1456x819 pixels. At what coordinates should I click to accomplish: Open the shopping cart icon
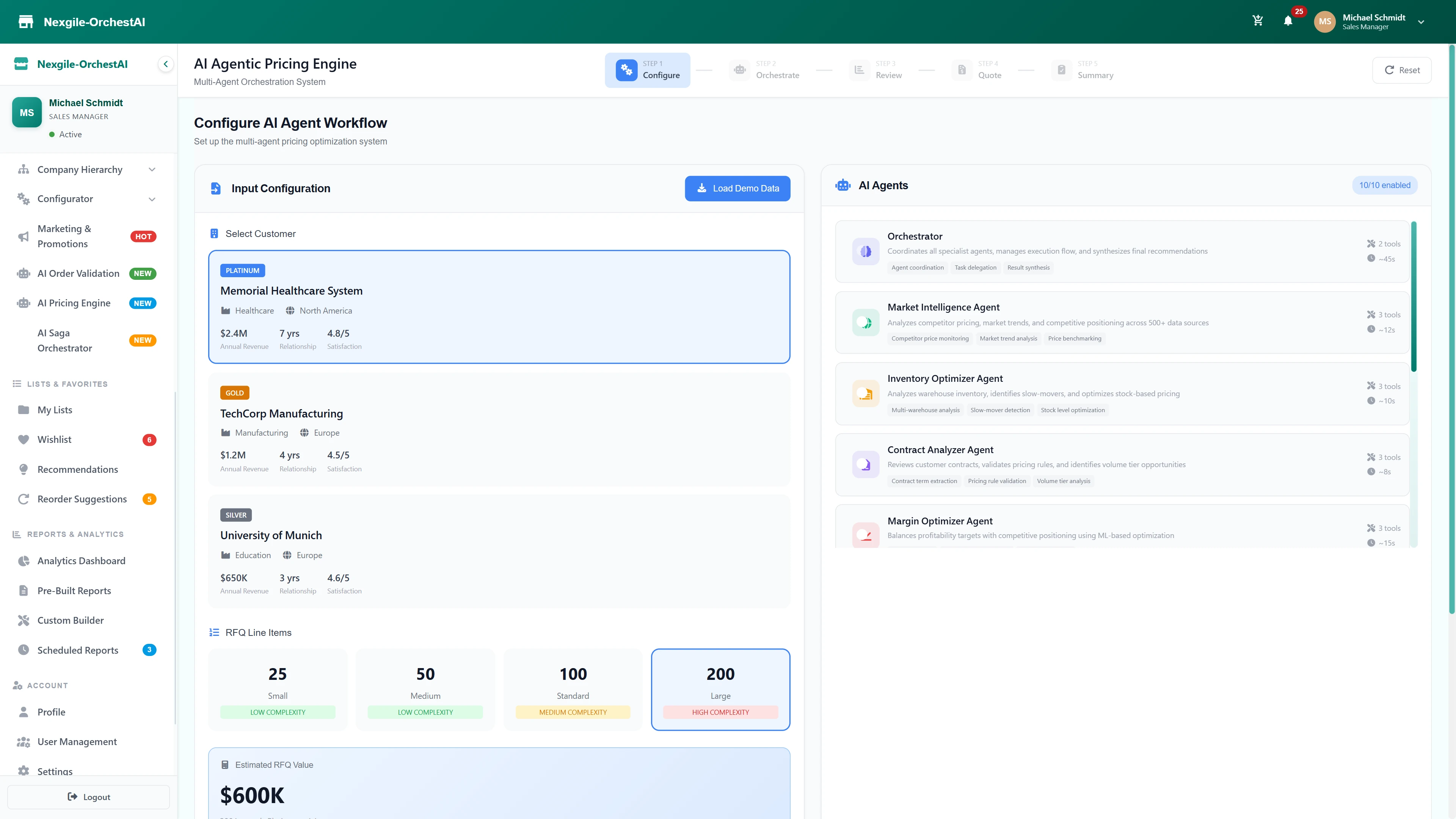coord(1258,20)
